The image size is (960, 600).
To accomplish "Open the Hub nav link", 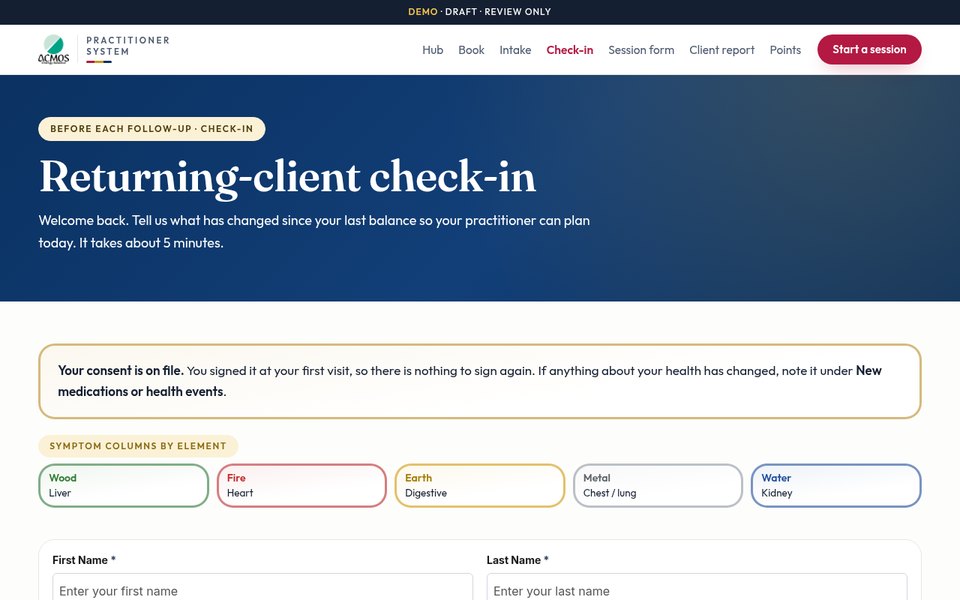I will [x=432, y=50].
